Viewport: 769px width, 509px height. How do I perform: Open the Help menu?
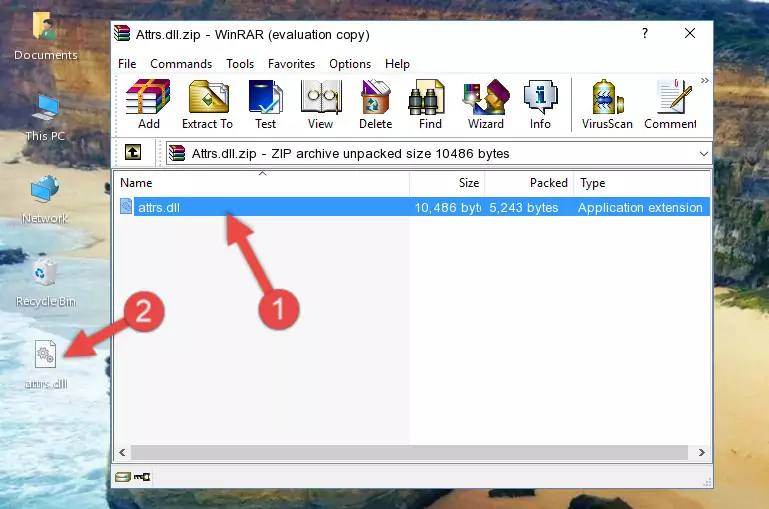[397, 64]
